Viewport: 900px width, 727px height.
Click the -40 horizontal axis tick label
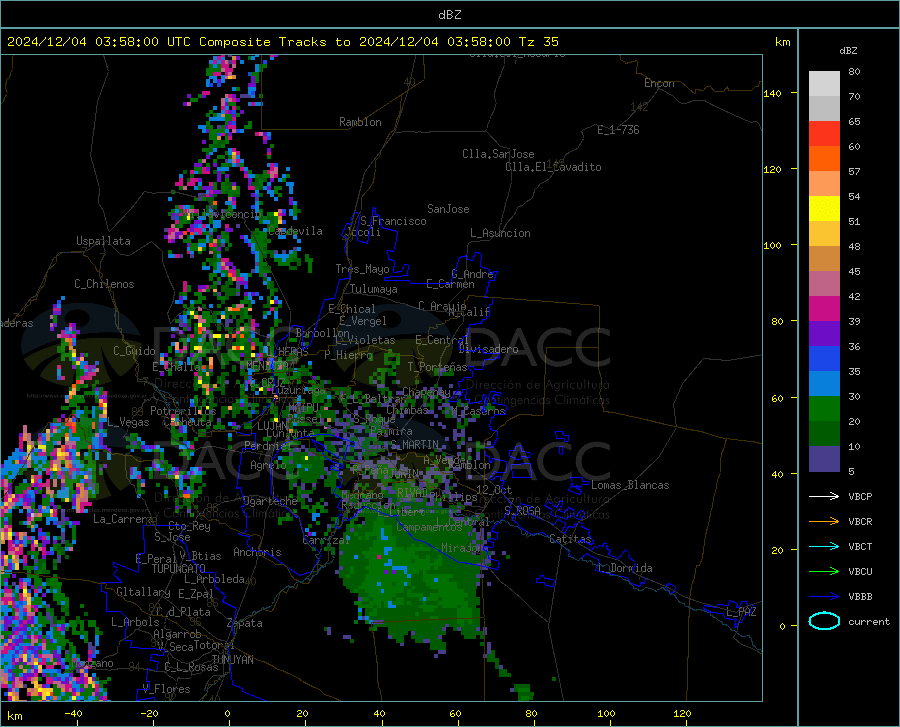(x=73, y=714)
